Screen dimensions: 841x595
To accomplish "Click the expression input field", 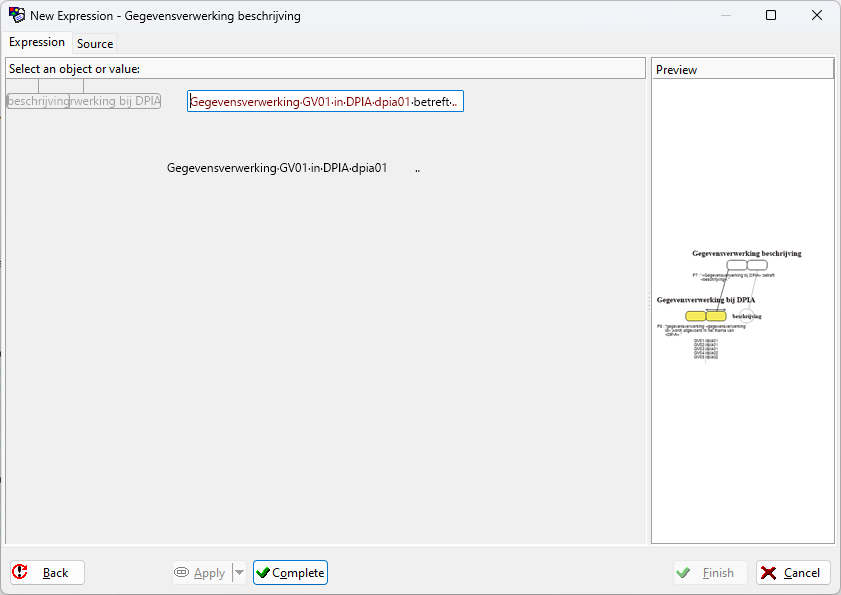I will click(325, 102).
